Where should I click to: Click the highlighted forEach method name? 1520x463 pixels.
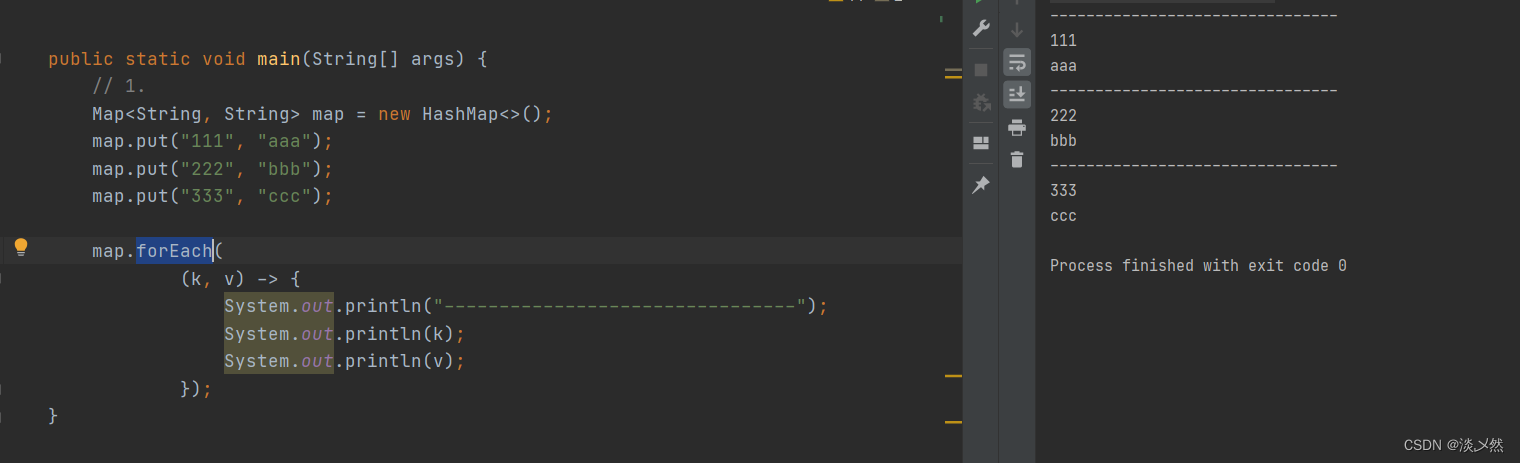coord(174,251)
